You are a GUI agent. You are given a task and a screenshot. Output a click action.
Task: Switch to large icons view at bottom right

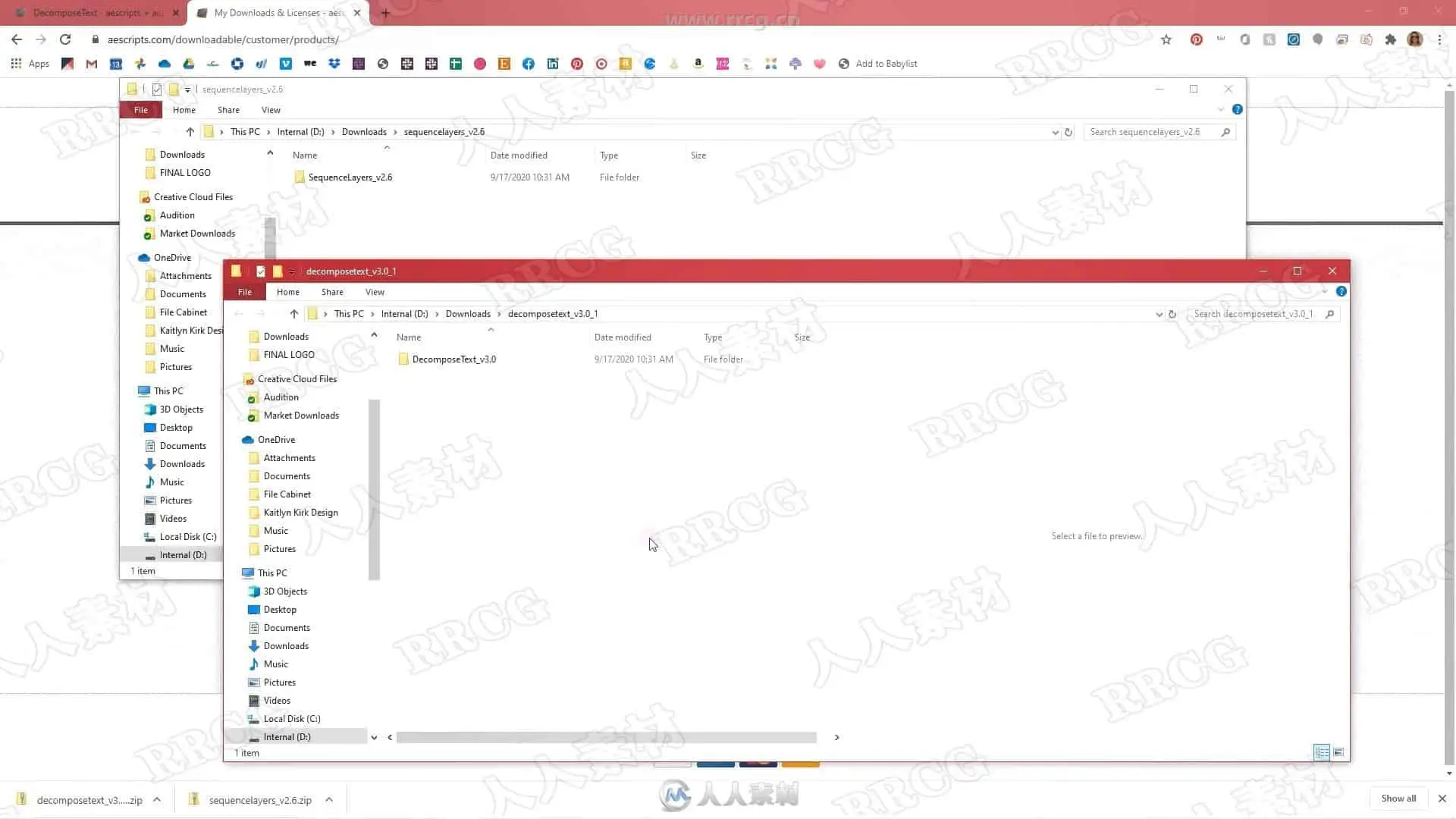(1338, 752)
